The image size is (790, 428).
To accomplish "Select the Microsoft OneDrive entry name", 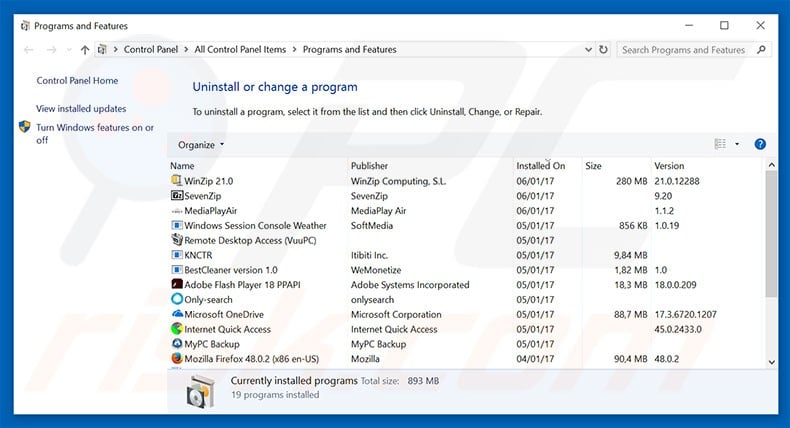I will [224, 314].
